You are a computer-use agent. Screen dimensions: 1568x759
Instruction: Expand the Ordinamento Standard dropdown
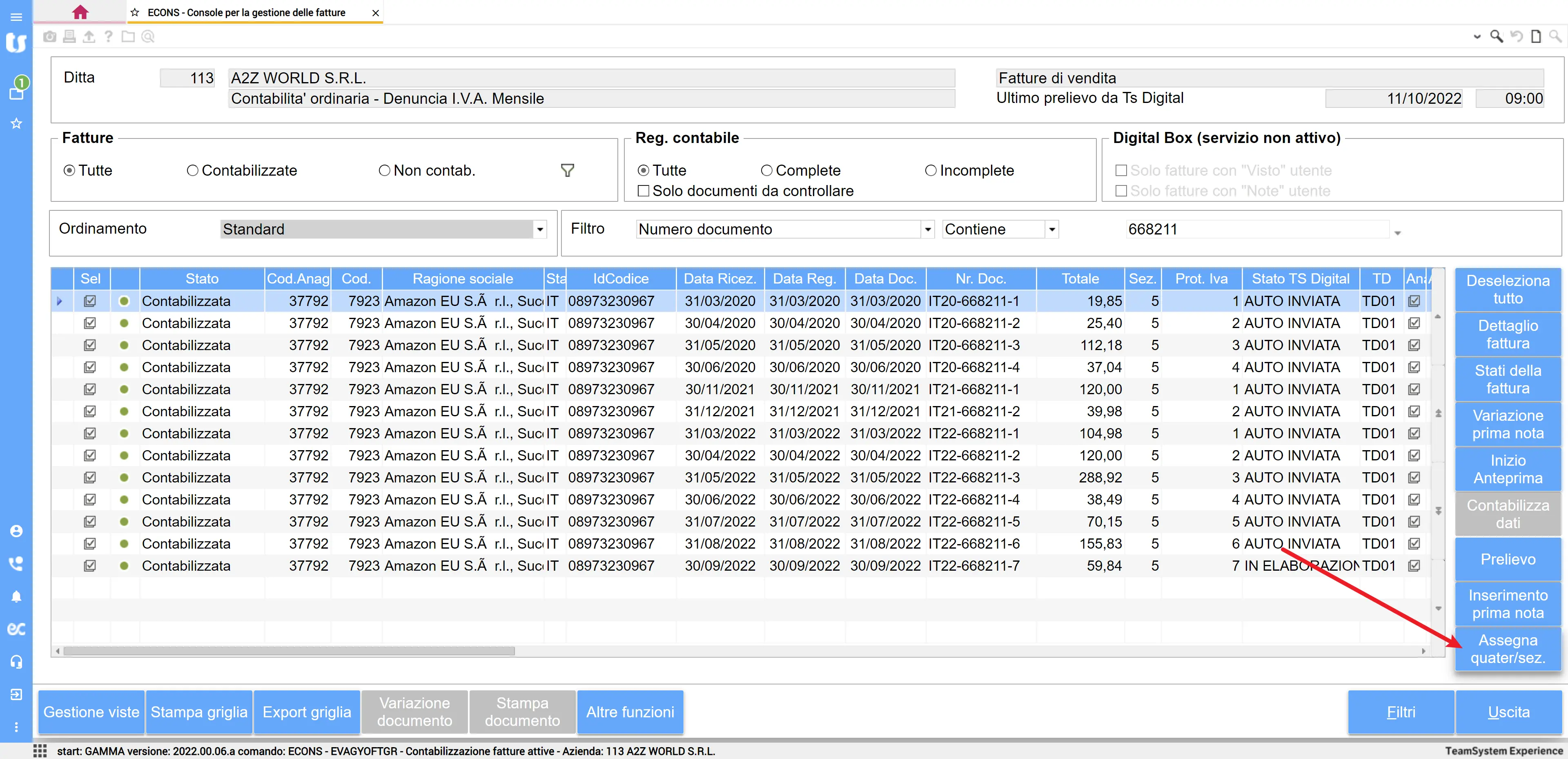pos(539,230)
